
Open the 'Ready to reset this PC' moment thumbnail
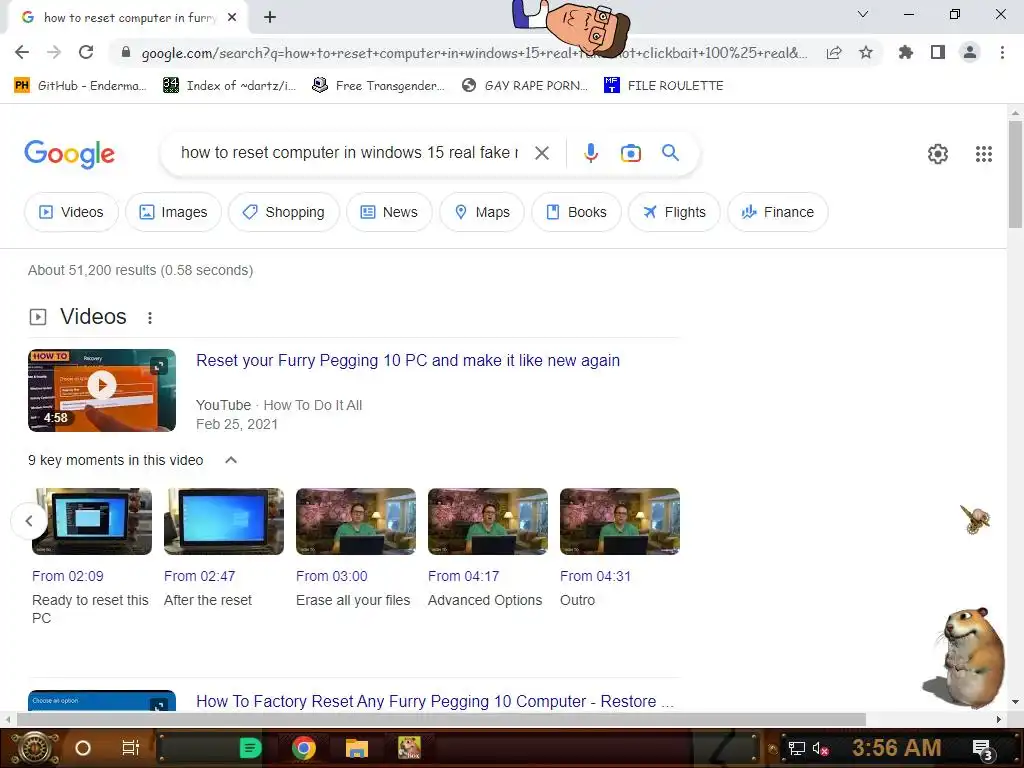click(92, 521)
